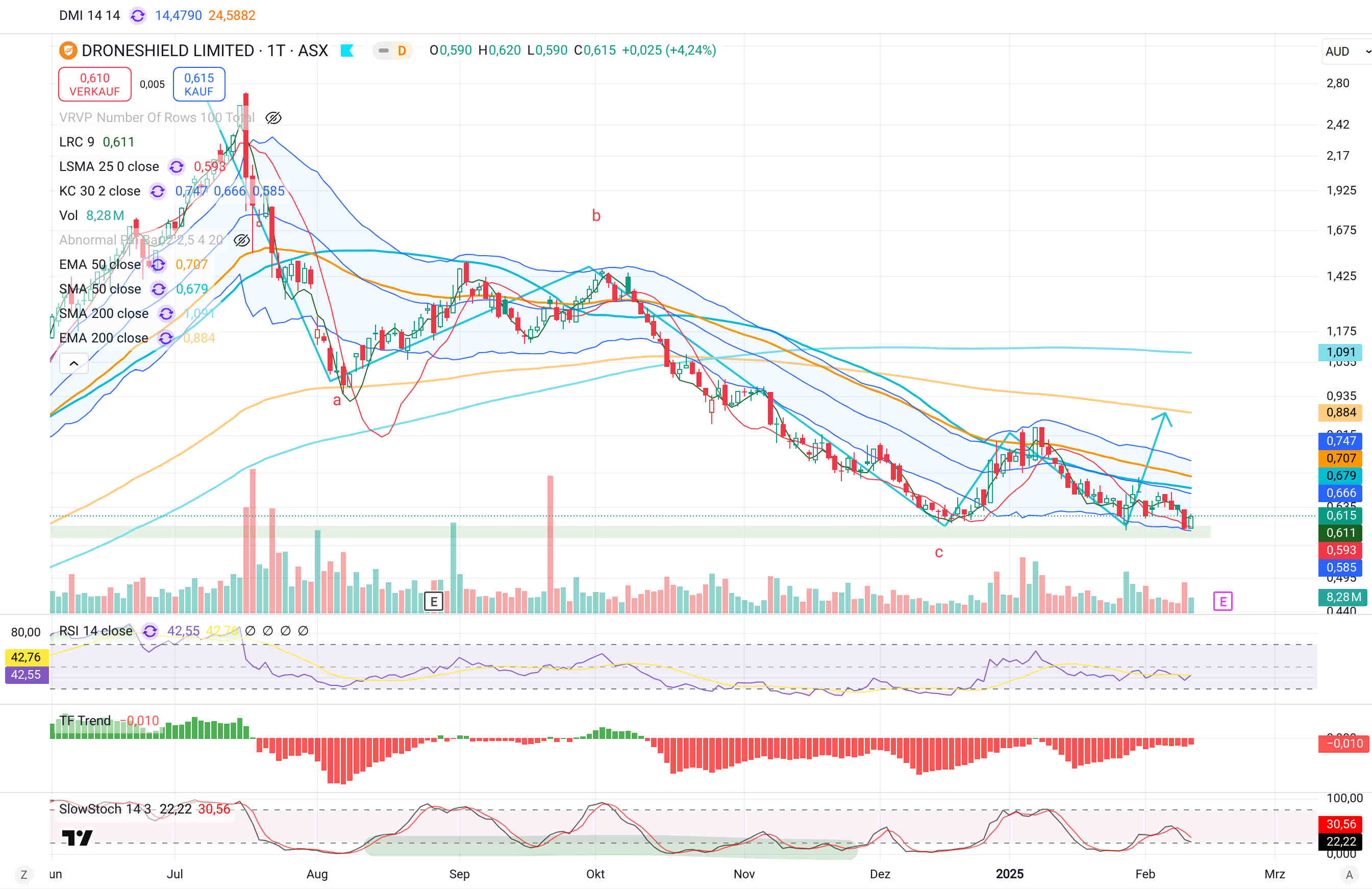This screenshot has width=1372, height=889.
Task: Click the DMI 14 14 refresh icon
Action: [137, 16]
